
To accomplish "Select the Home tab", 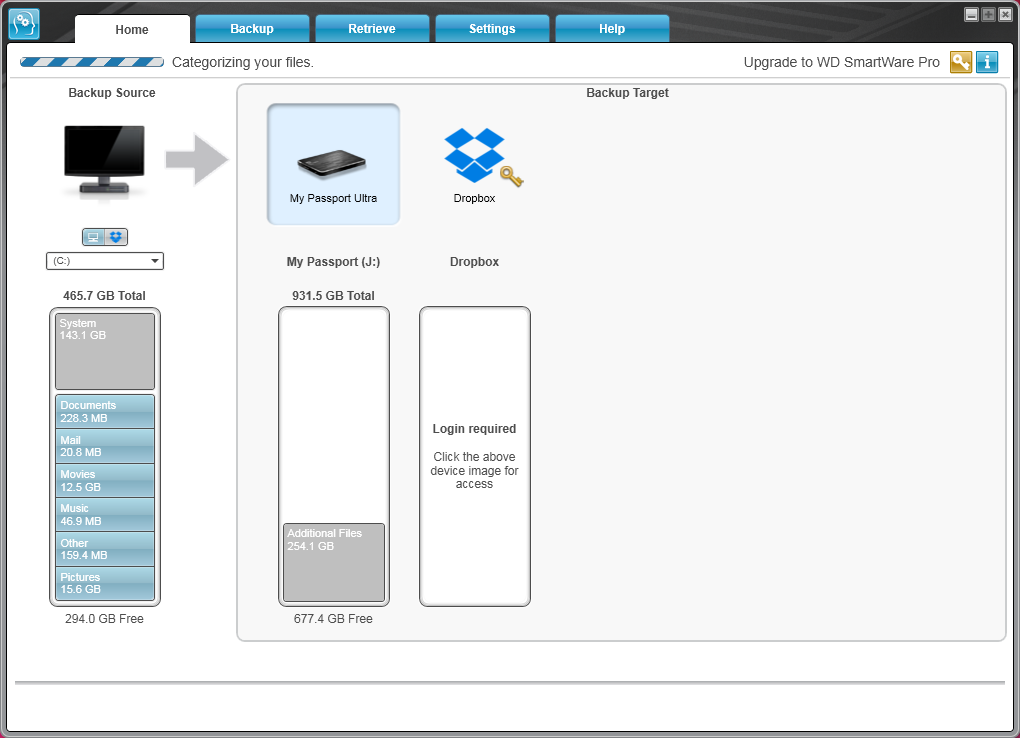I will [x=132, y=29].
